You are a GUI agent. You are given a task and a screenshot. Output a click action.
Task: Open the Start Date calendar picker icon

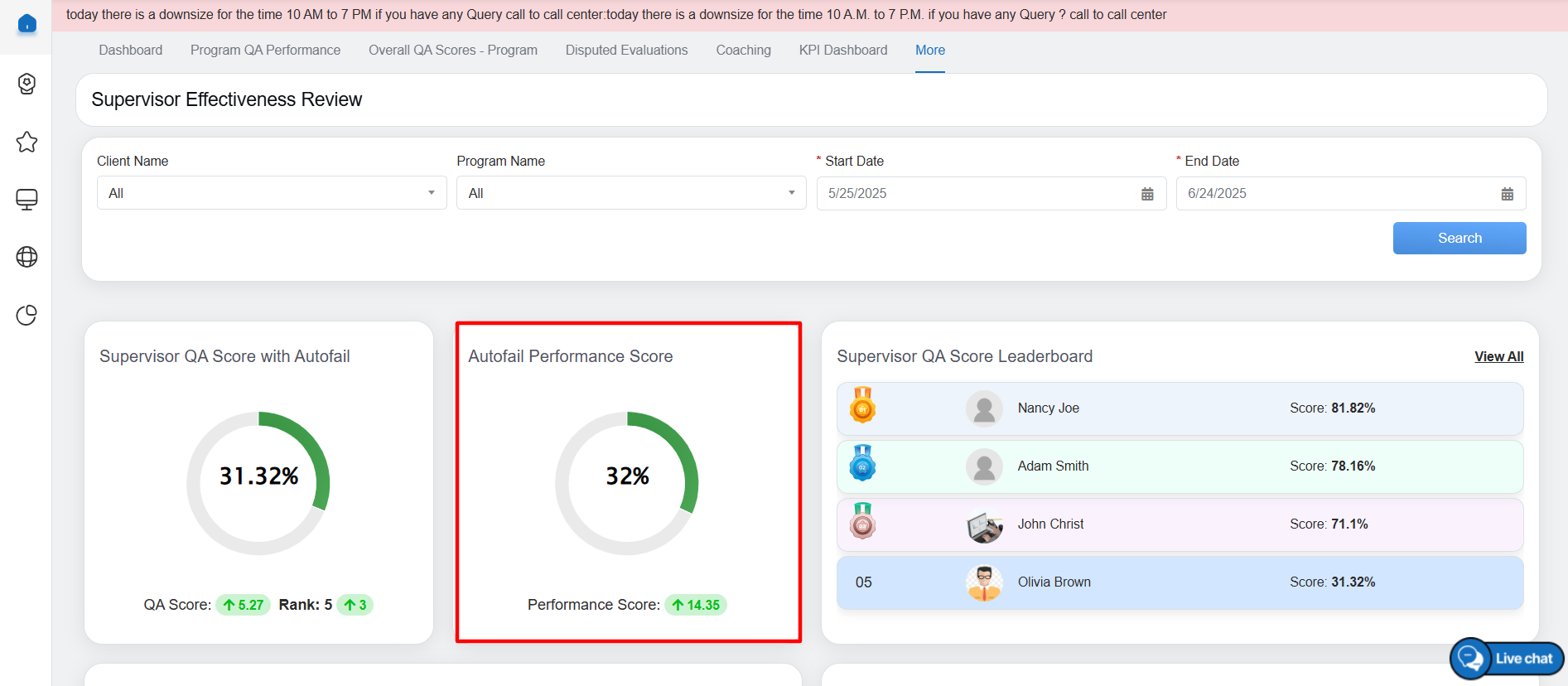(x=1147, y=194)
